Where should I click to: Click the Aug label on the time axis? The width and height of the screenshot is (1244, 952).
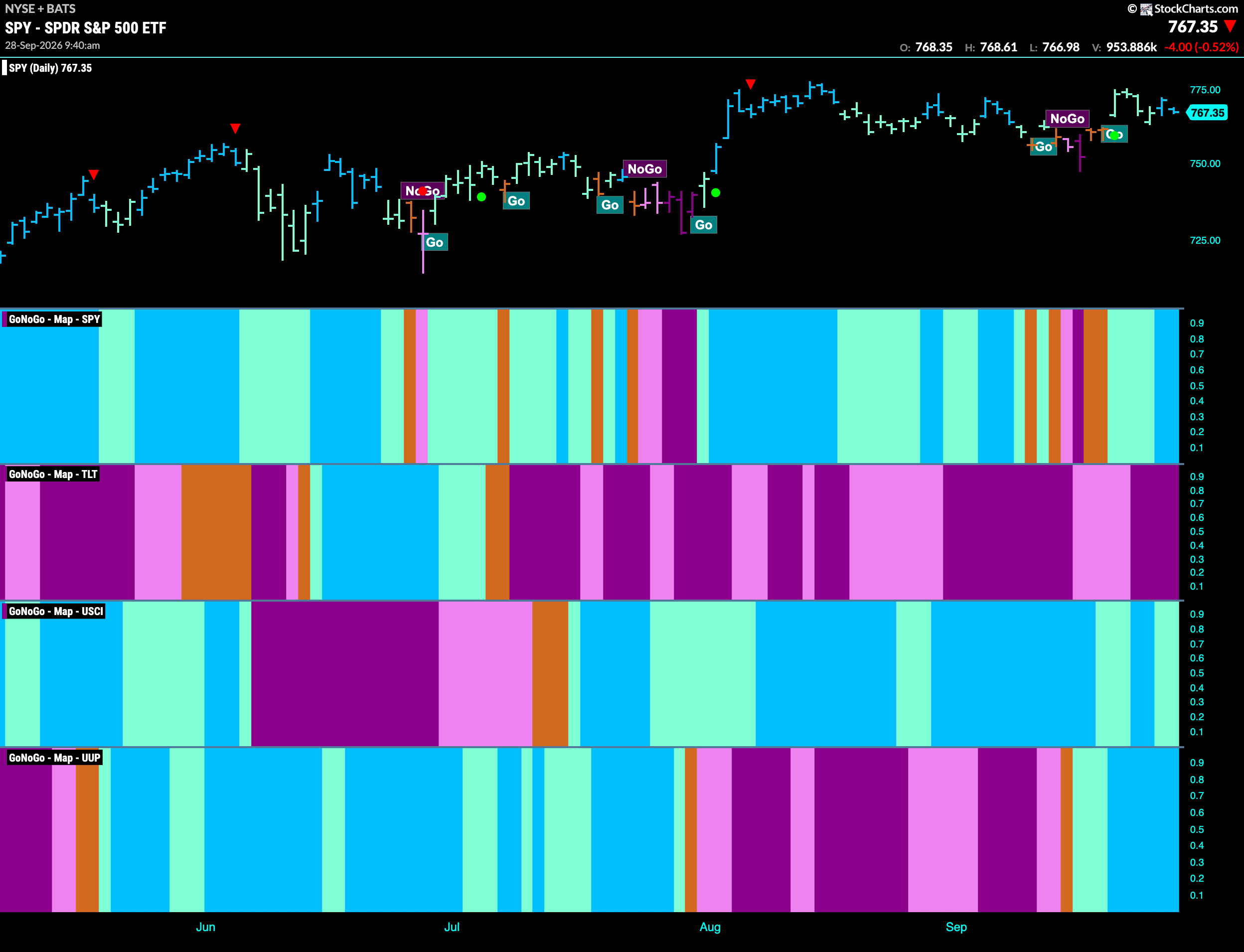(710, 927)
